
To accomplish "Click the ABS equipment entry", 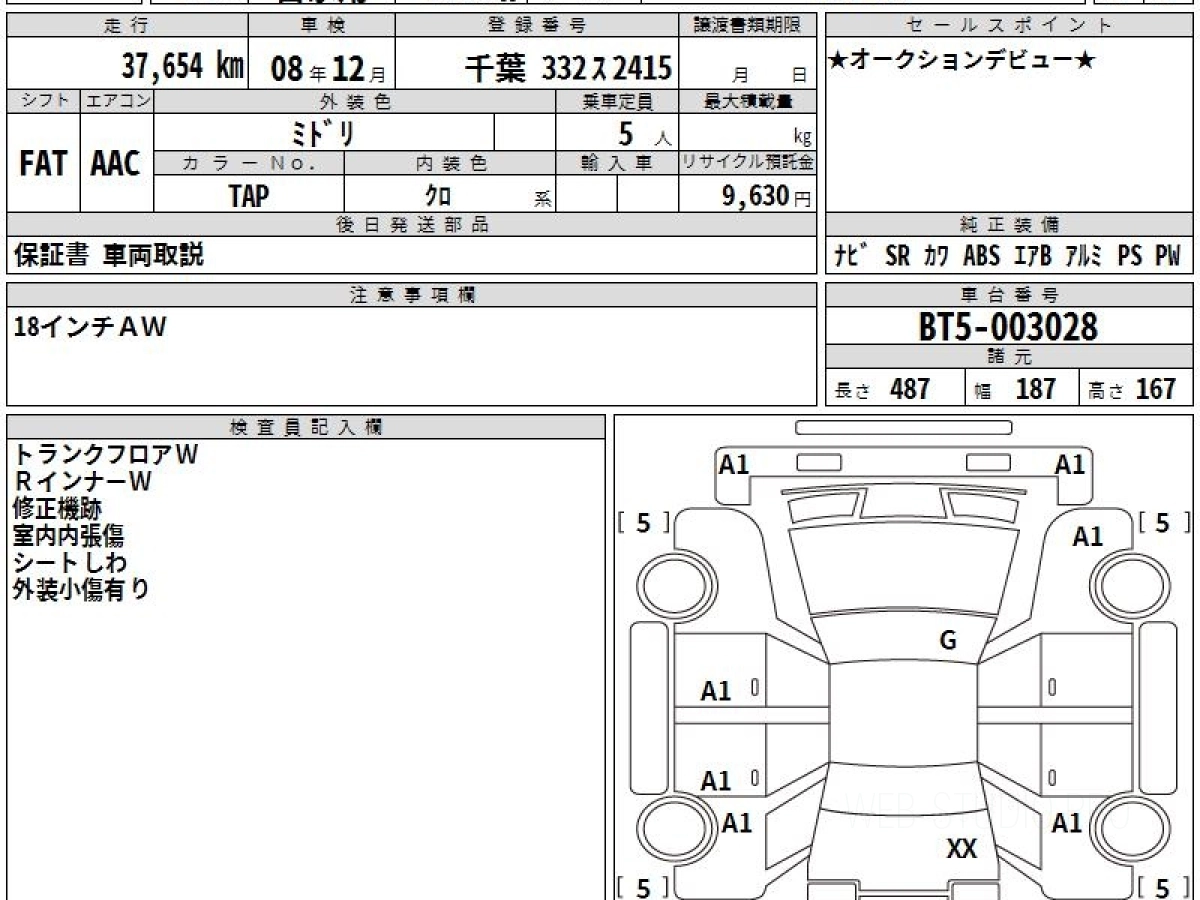I will (981, 256).
